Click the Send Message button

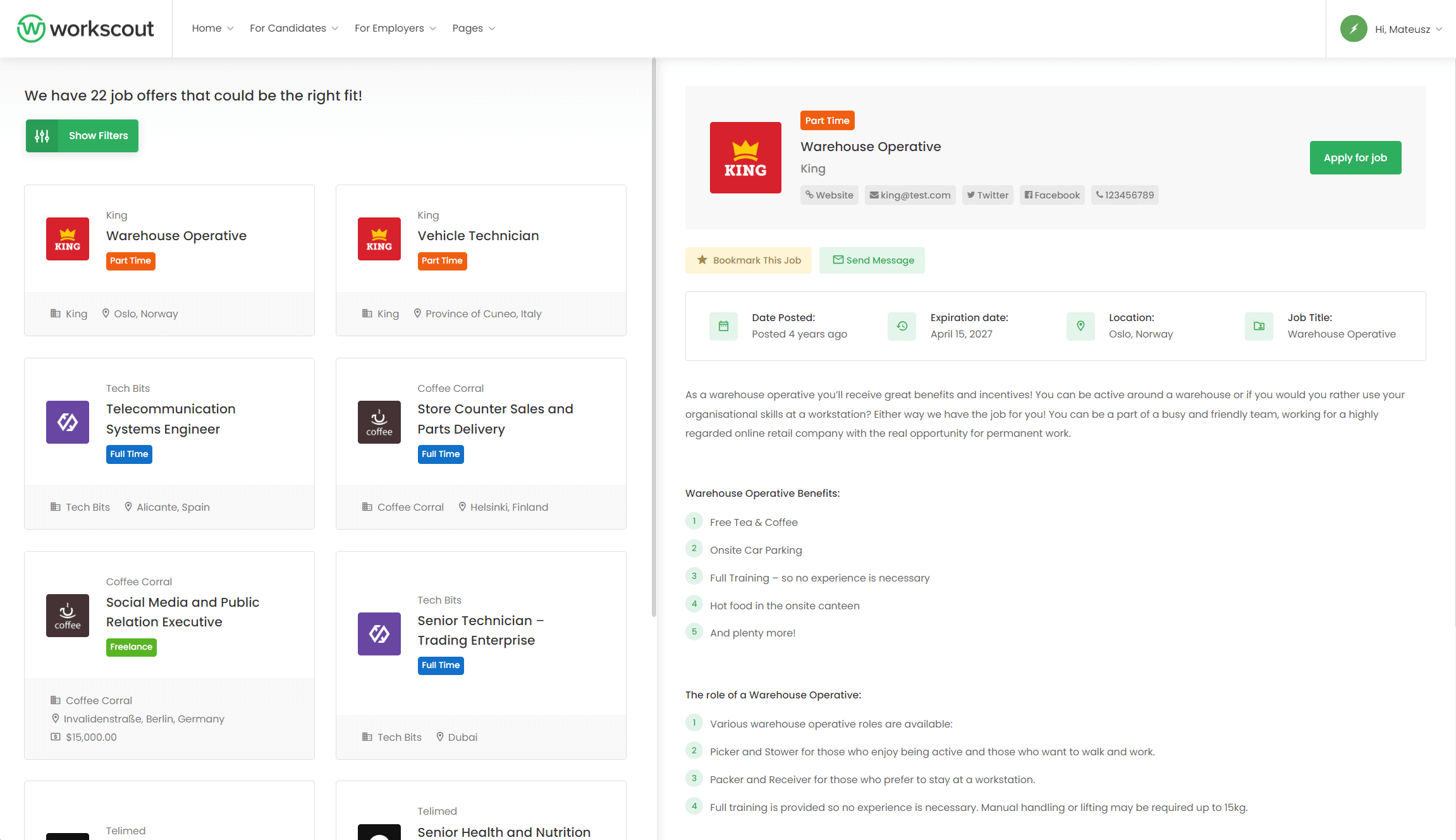[x=872, y=260]
